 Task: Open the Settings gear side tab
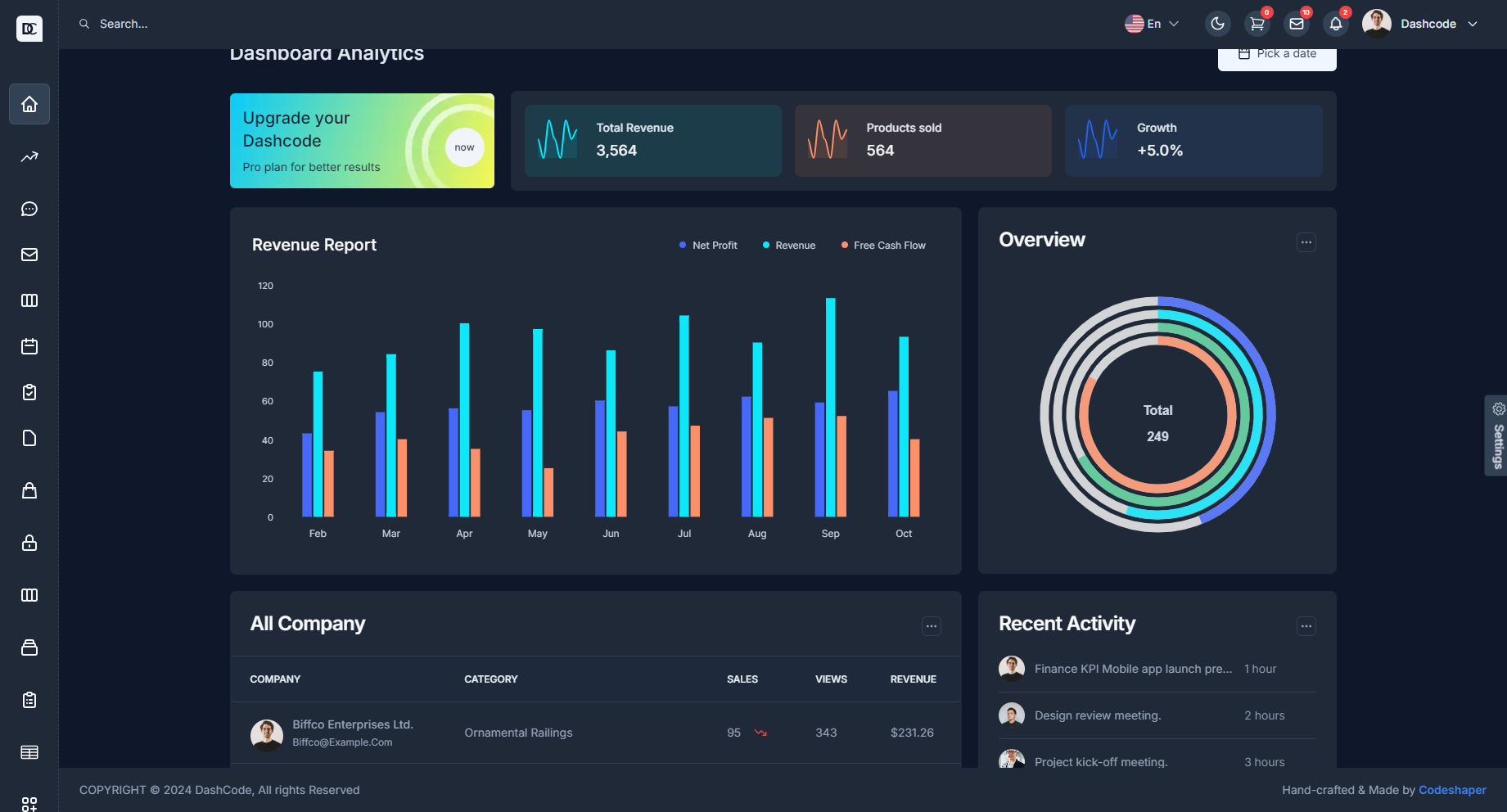pyautogui.click(x=1497, y=435)
